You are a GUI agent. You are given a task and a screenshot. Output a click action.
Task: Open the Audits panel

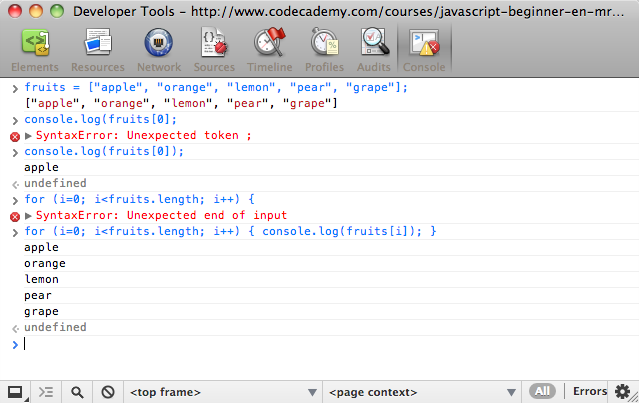click(x=375, y=49)
